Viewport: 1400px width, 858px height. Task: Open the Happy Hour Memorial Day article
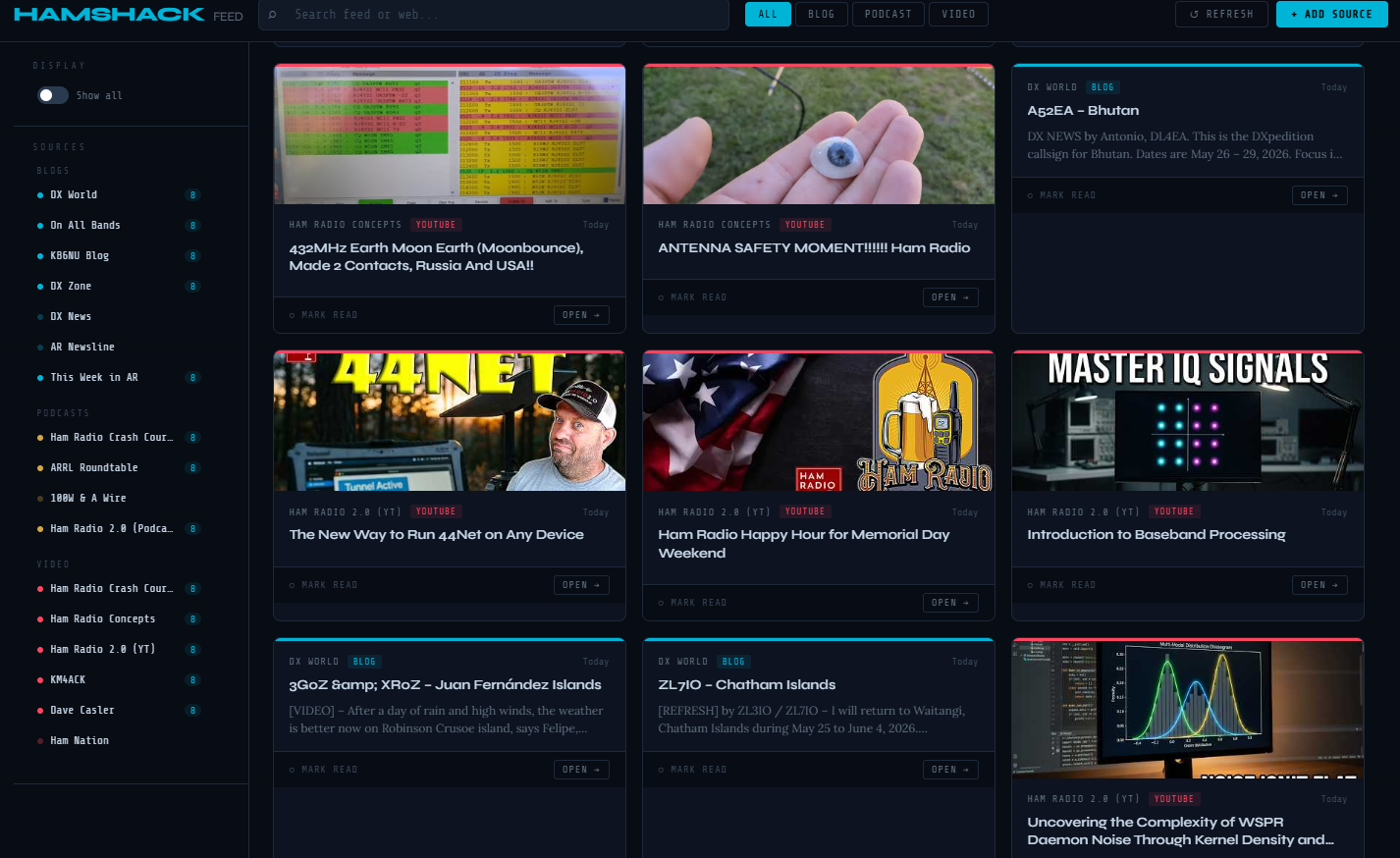(950, 603)
